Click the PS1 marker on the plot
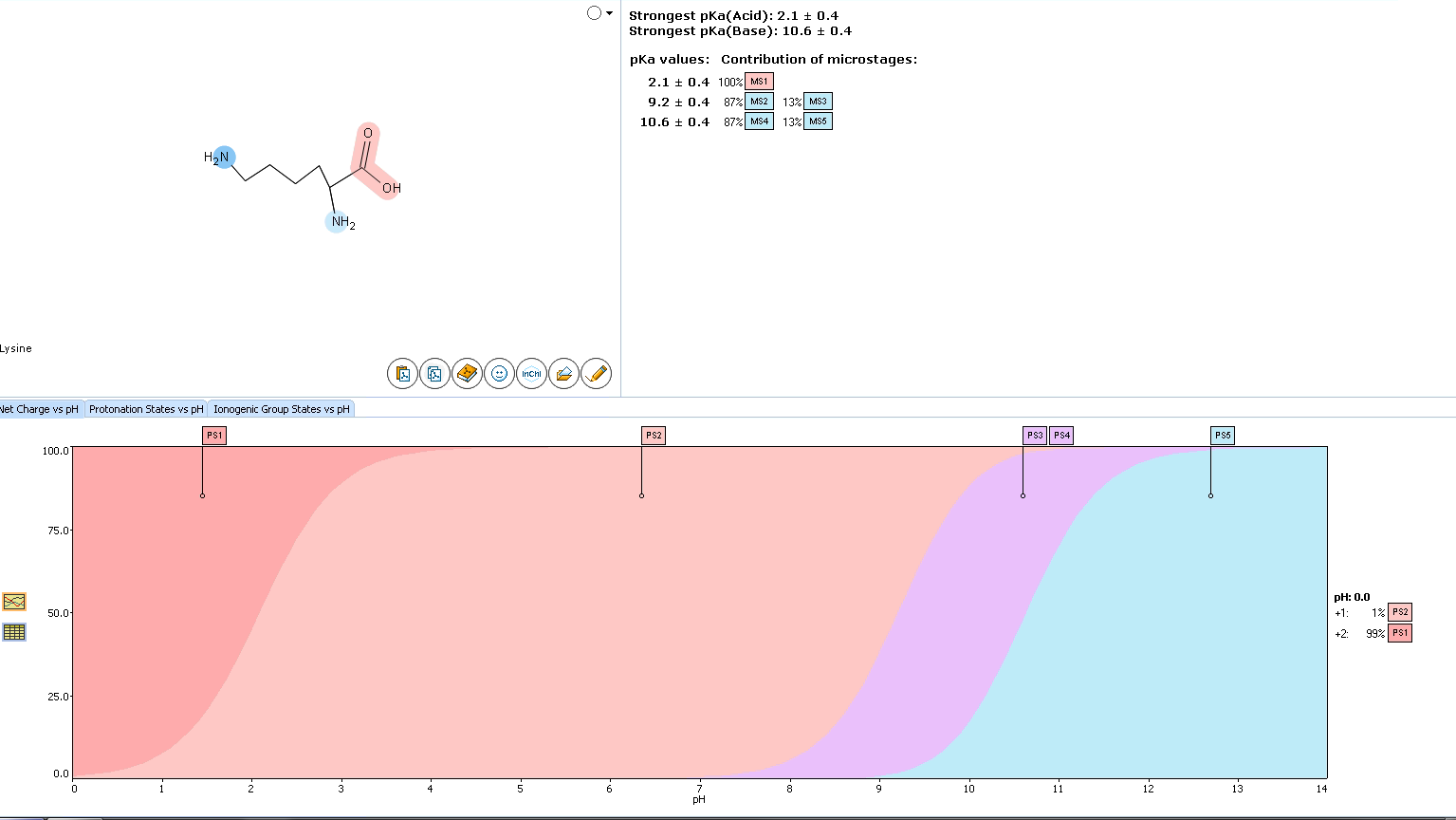The width and height of the screenshot is (1456, 820). pyautogui.click(x=214, y=436)
